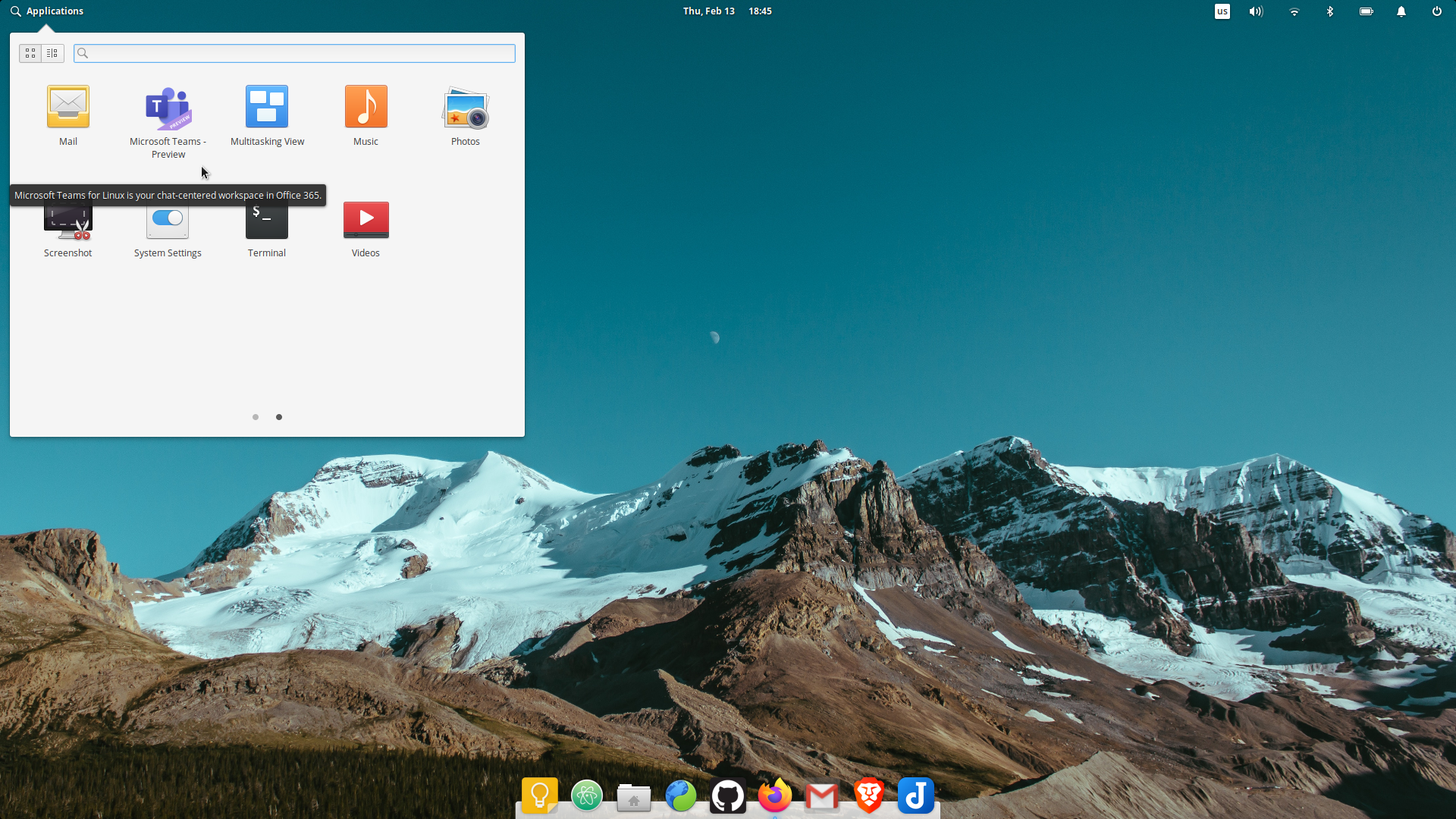The image size is (1456, 819).
Task: Open Music application
Action: tap(366, 106)
